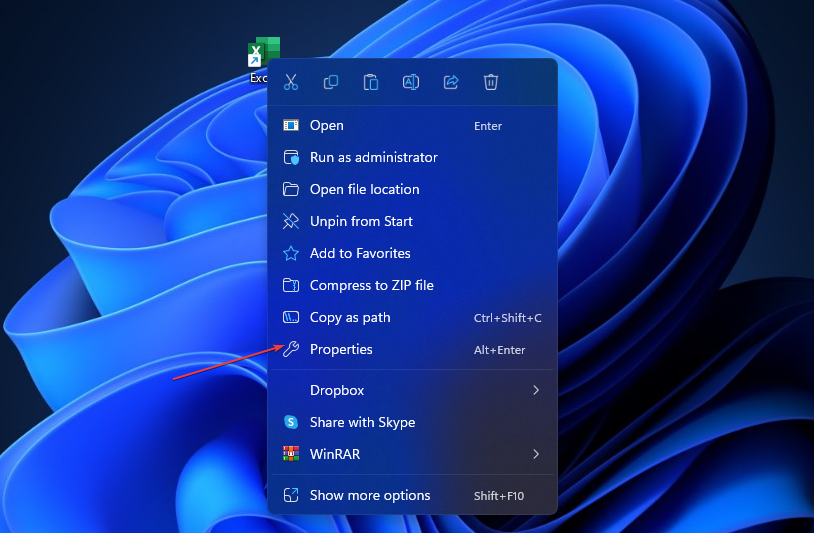Select Run as administrator
Screen dimensions: 814x533
click(x=412, y=157)
